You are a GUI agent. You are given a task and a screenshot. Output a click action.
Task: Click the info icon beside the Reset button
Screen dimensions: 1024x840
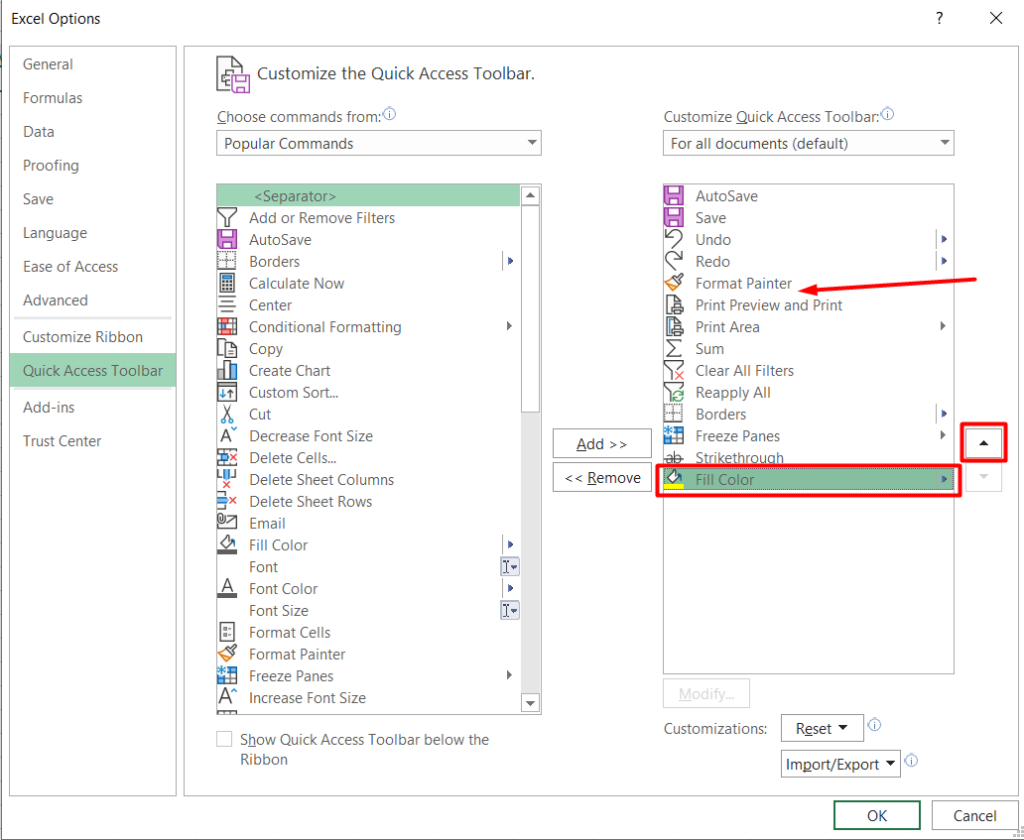point(874,724)
